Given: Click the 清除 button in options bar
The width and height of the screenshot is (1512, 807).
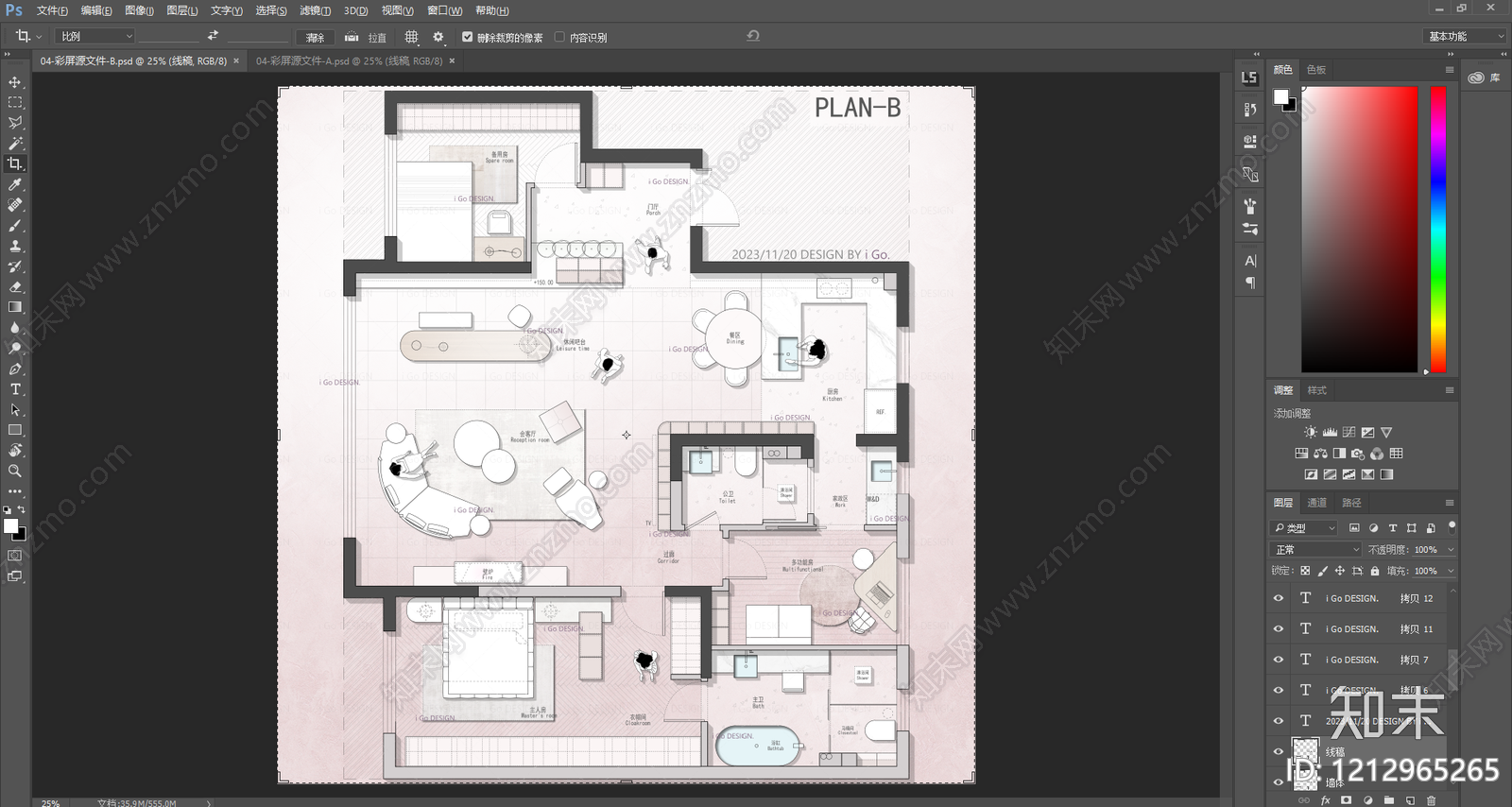Looking at the screenshot, I should 316,37.
